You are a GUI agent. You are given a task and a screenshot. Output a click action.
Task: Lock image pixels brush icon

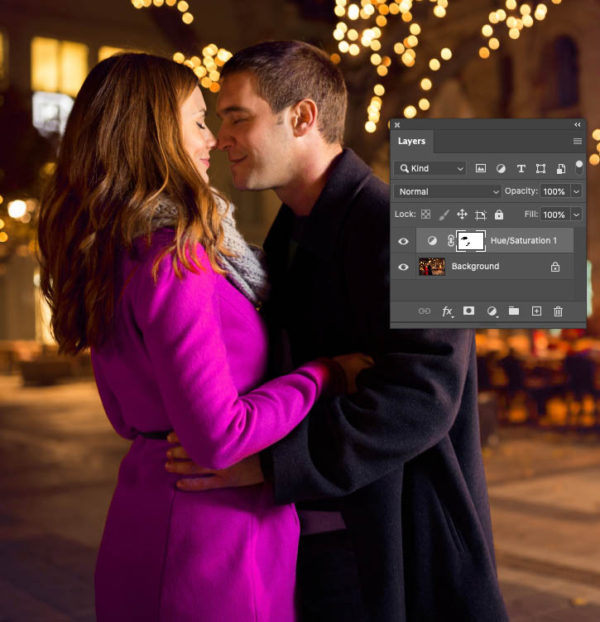tap(444, 215)
